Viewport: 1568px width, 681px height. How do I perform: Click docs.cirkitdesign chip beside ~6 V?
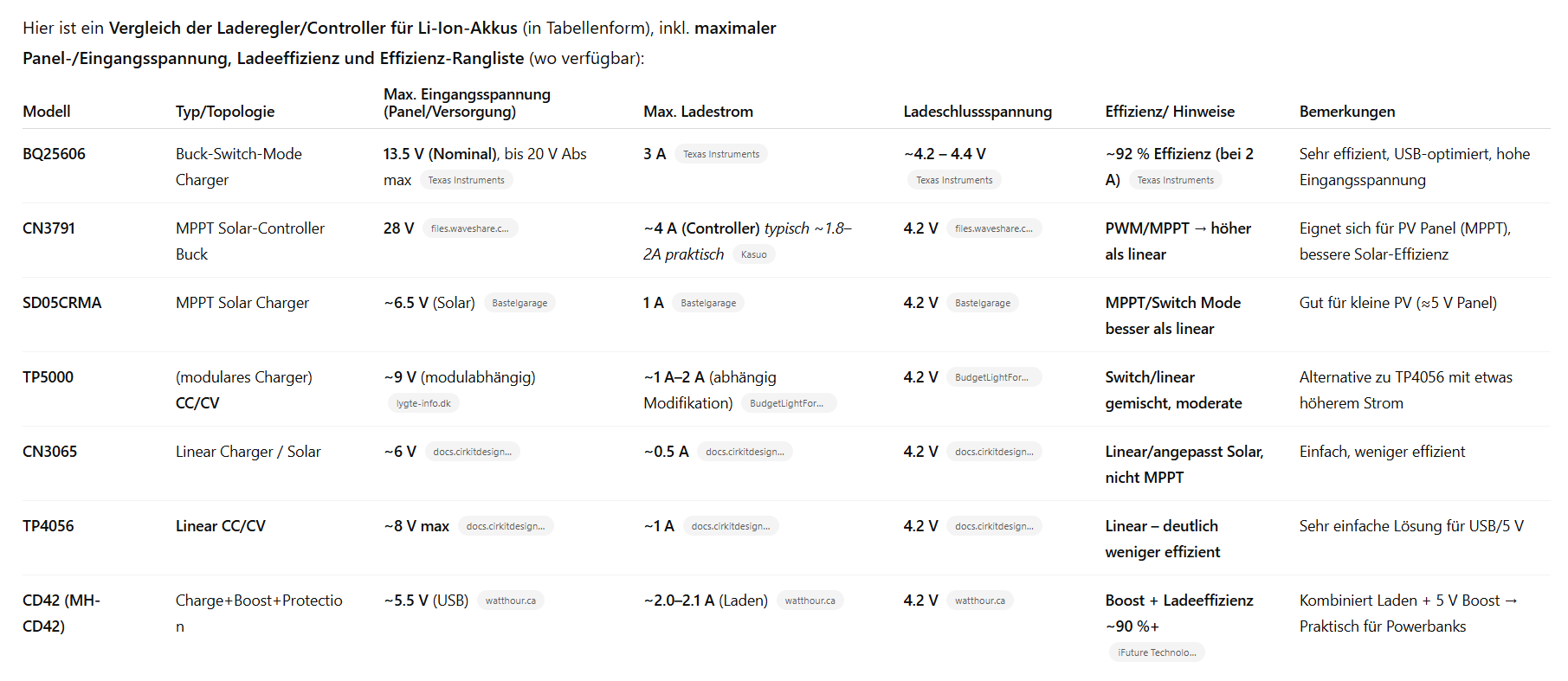pos(472,452)
